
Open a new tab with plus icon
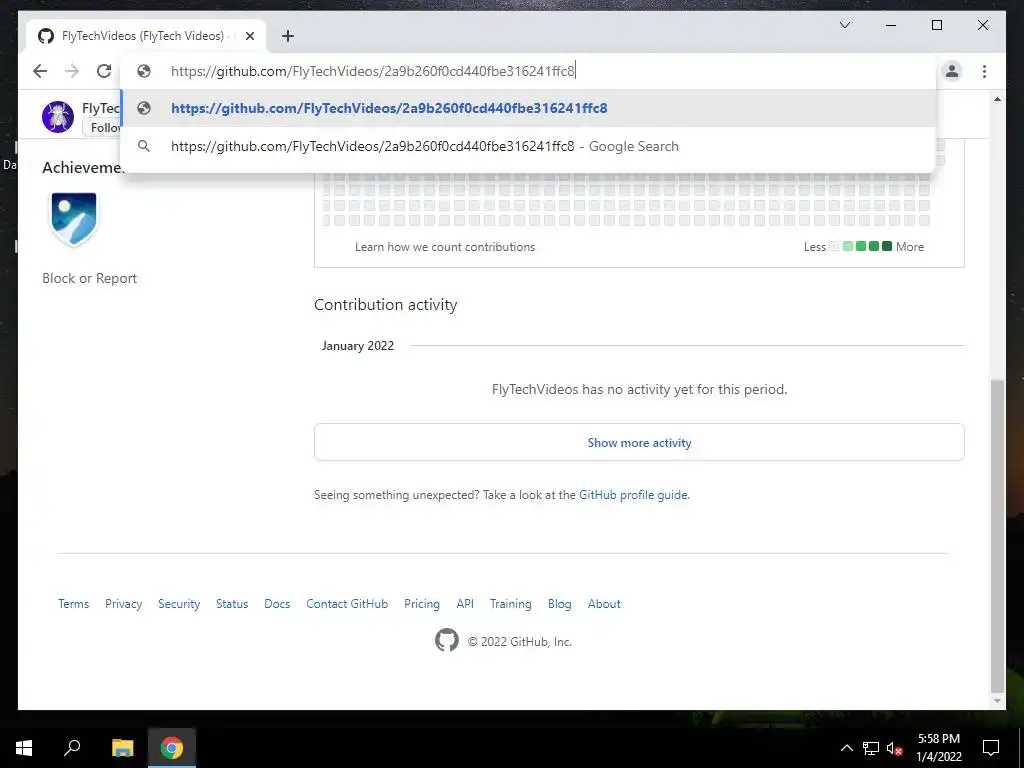[288, 36]
